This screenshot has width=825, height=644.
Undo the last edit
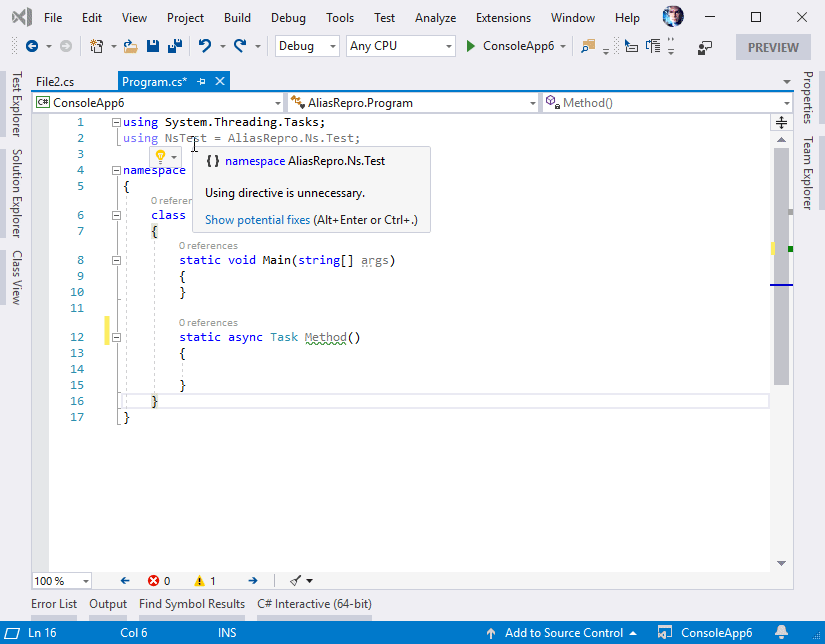(x=204, y=46)
